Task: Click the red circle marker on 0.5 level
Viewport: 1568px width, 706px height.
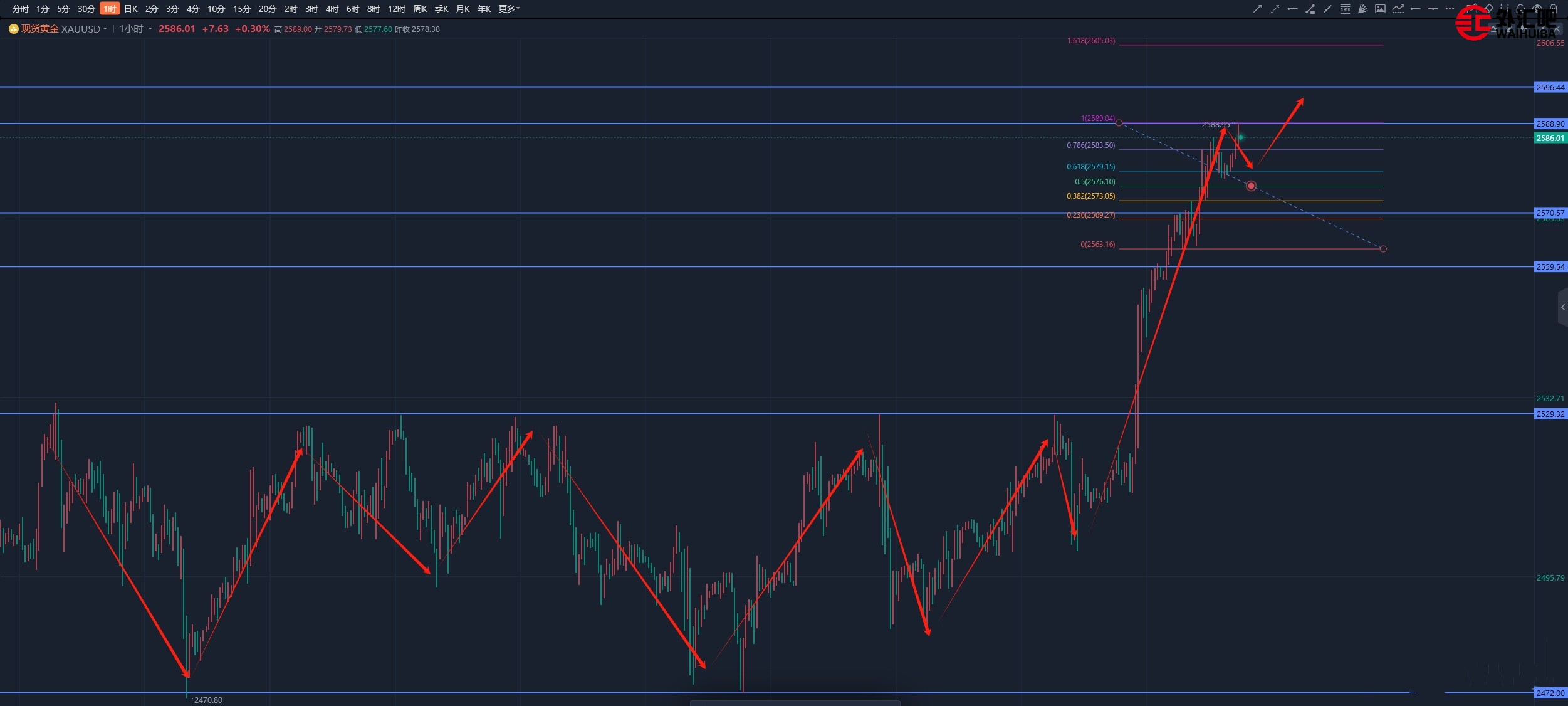Action: [x=1251, y=186]
